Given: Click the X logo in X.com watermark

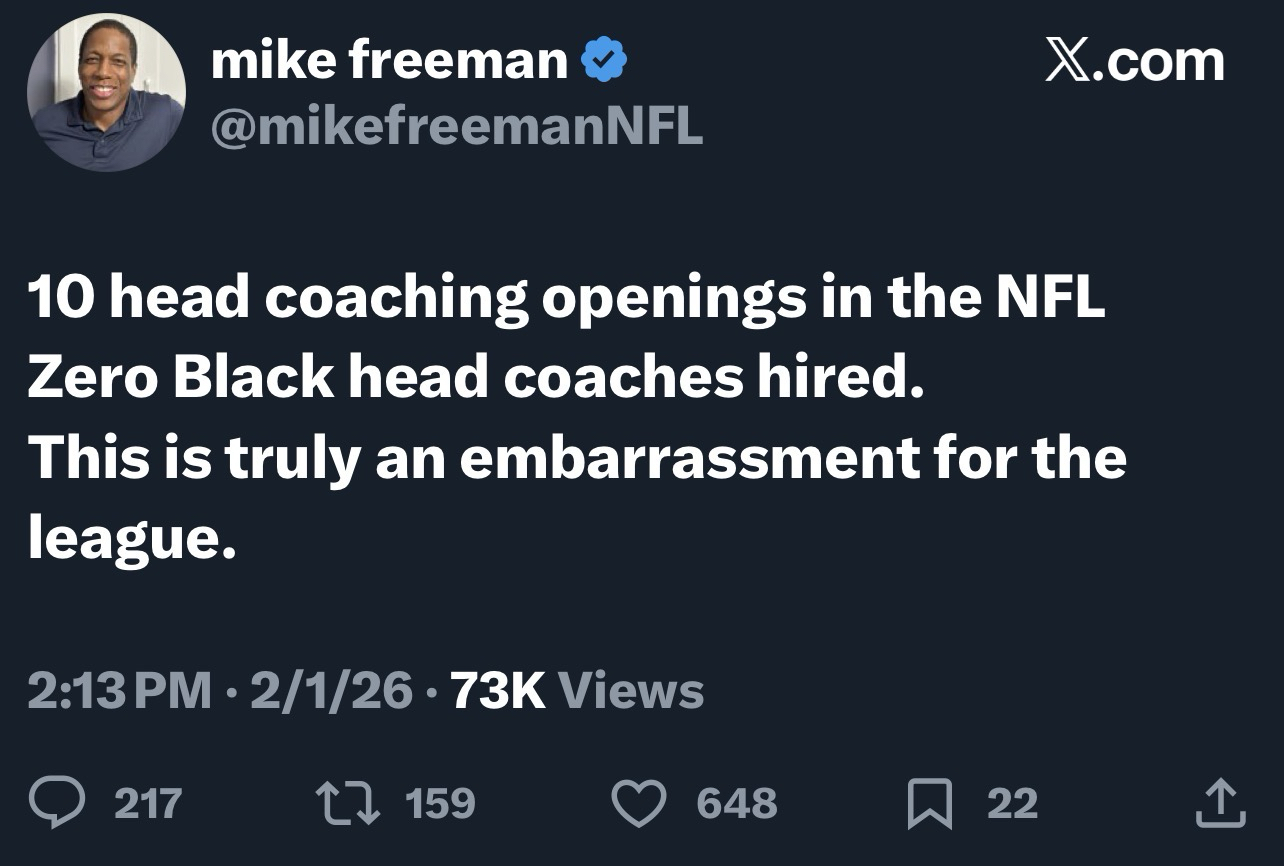Looking at the screenshot, I should [x=1069, y=63].
